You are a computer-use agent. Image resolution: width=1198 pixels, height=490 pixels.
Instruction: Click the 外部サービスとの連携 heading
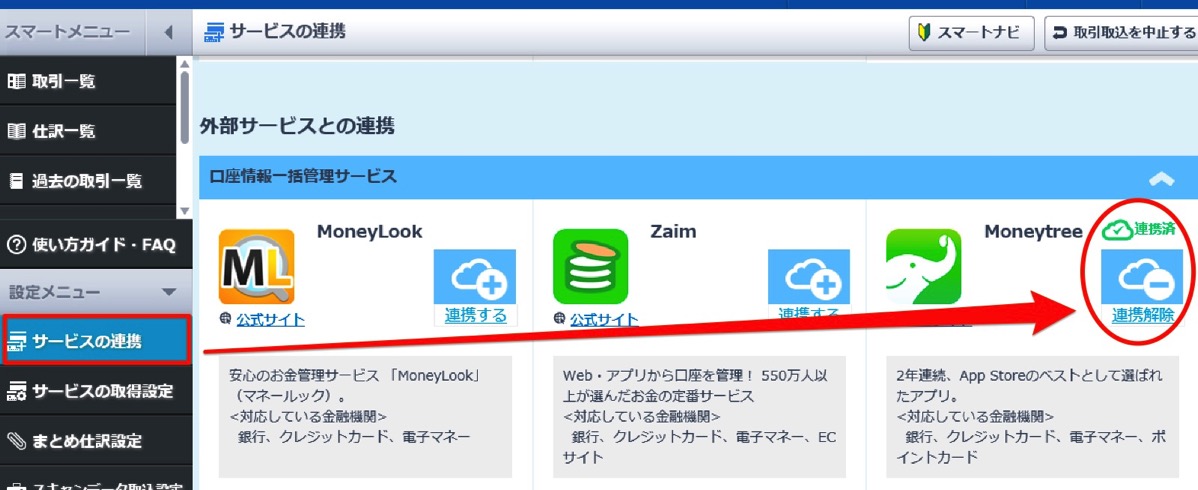[297, 126]
